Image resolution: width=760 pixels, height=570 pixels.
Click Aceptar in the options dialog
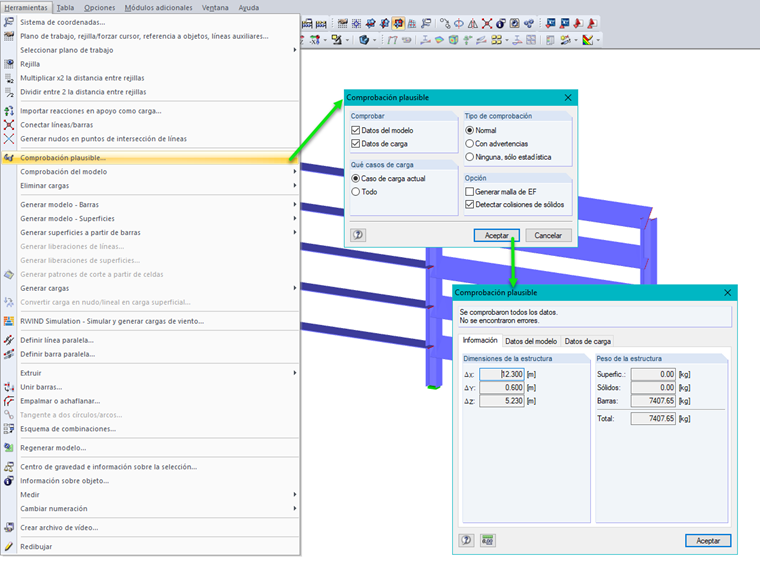(497, 235)
